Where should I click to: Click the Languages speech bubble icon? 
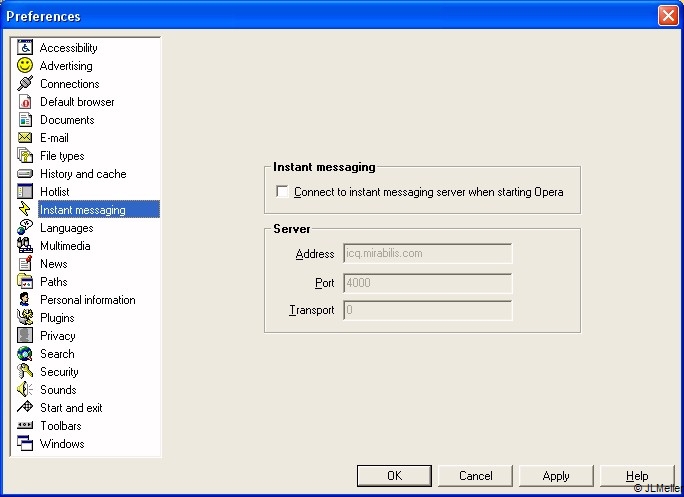tap(25, 227)
